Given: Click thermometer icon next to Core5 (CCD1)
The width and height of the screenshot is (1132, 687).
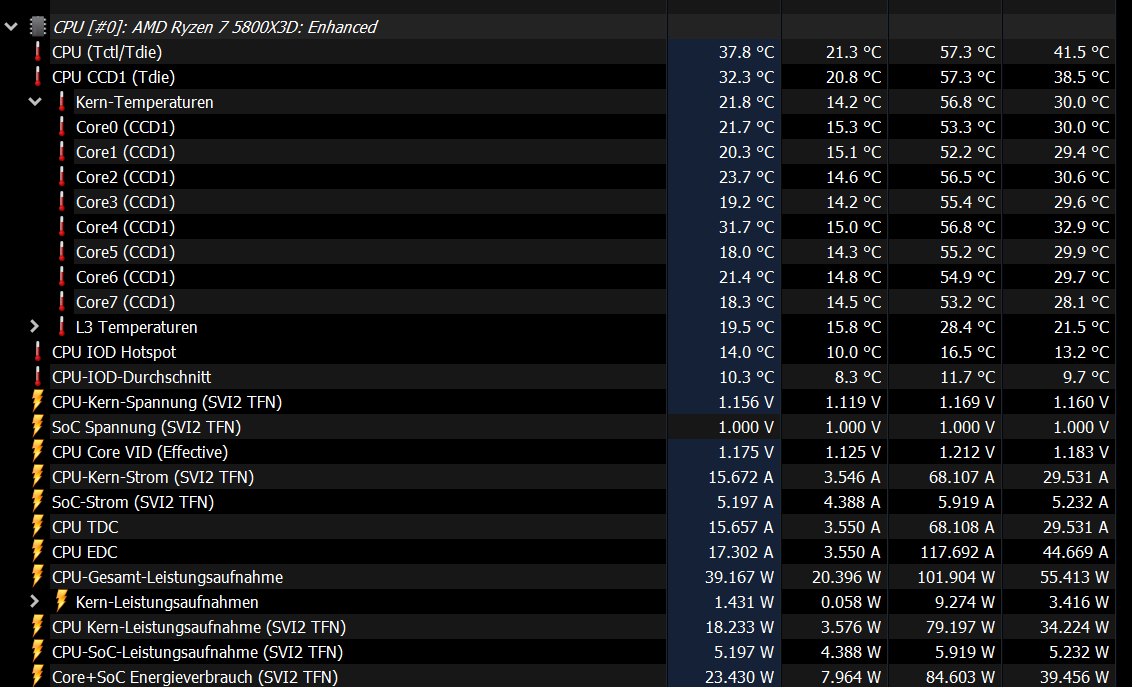Looking at the screenshot, I should 61,252.
